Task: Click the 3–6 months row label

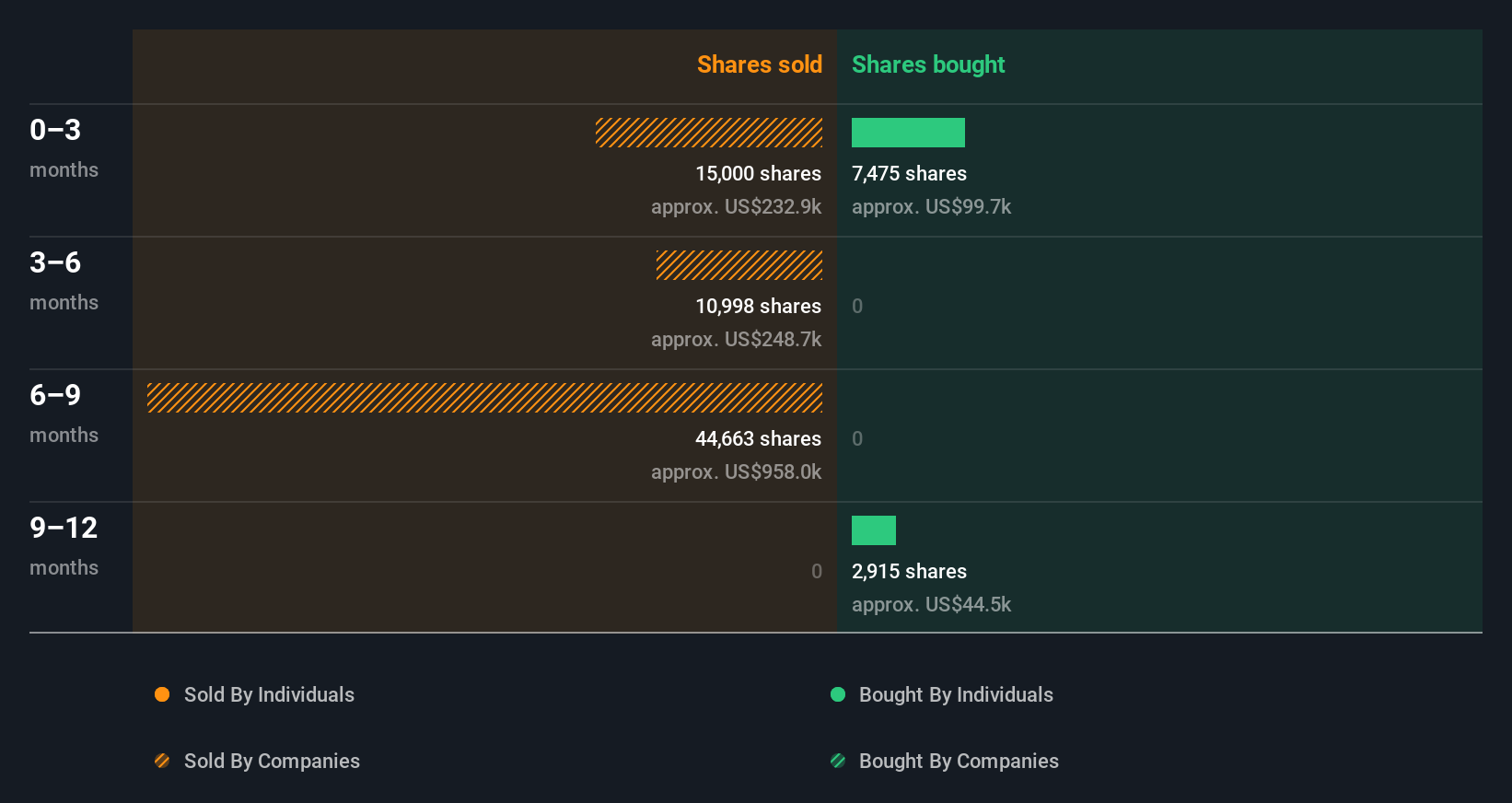Action: [64, 281]
